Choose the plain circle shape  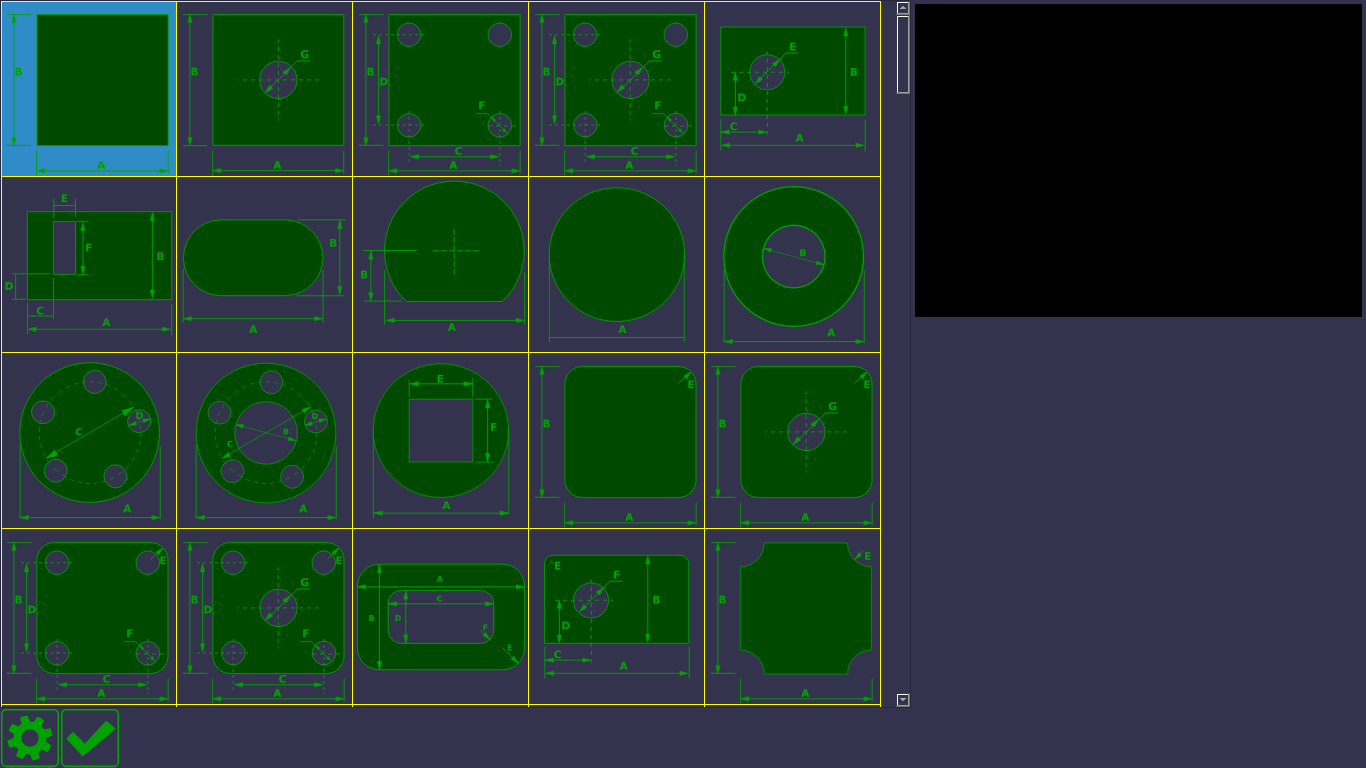(x=617, y=264)
